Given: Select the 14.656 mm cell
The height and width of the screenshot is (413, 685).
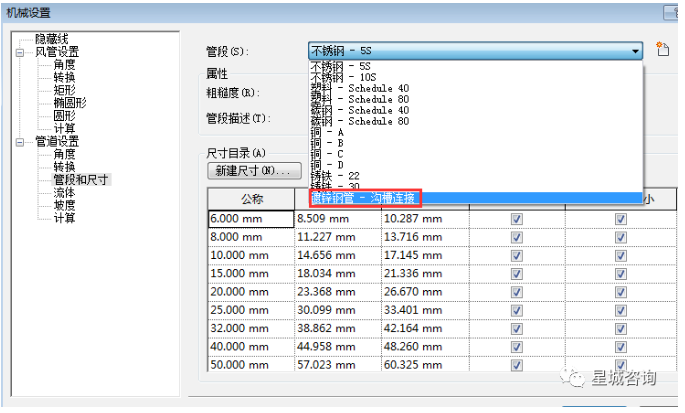Looking at the screenshot, I should pyautogui.click(x=338, y=256).
